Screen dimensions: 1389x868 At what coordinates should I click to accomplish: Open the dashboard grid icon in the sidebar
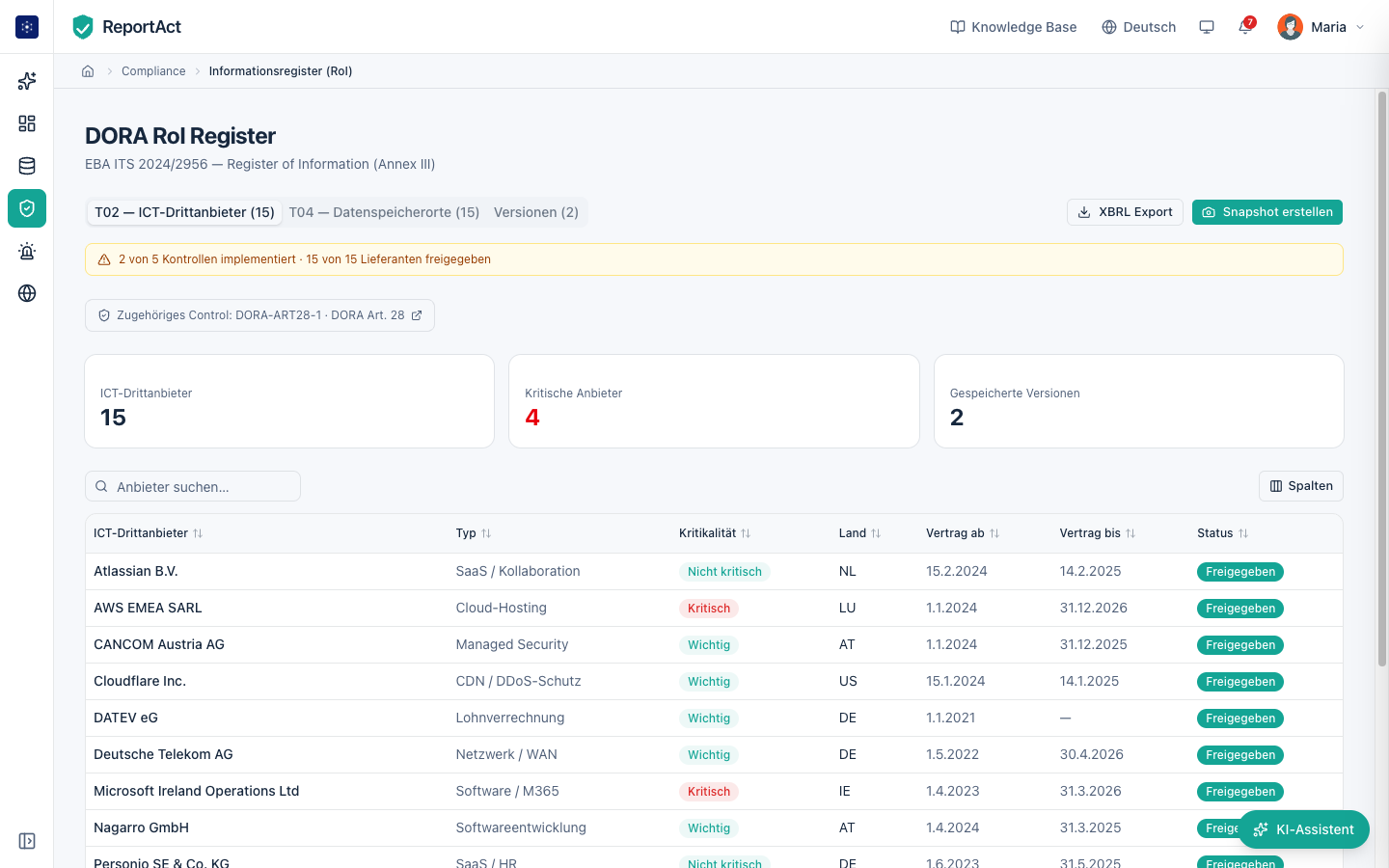pos(27,123)
